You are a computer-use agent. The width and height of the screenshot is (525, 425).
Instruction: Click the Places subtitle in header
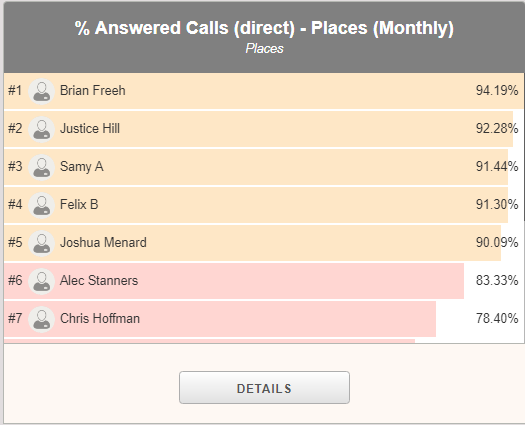click(x=265, y=49)
